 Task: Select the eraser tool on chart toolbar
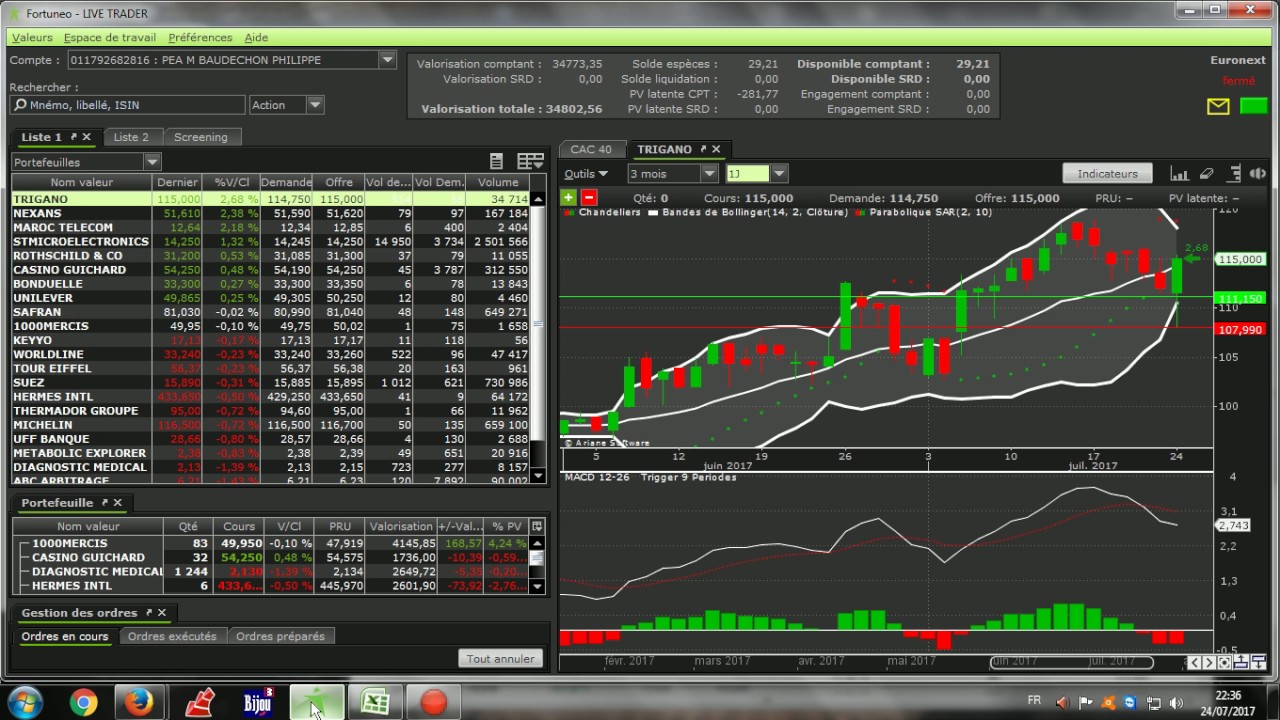click(x=1207, y=173)
